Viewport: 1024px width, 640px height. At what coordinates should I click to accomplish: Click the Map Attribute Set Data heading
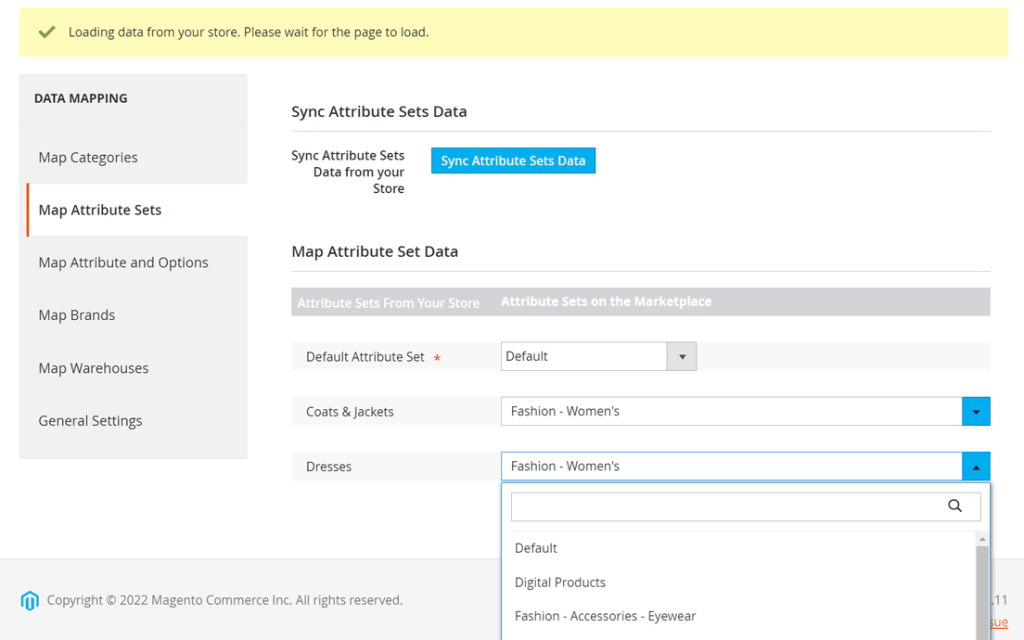point(375,252)
